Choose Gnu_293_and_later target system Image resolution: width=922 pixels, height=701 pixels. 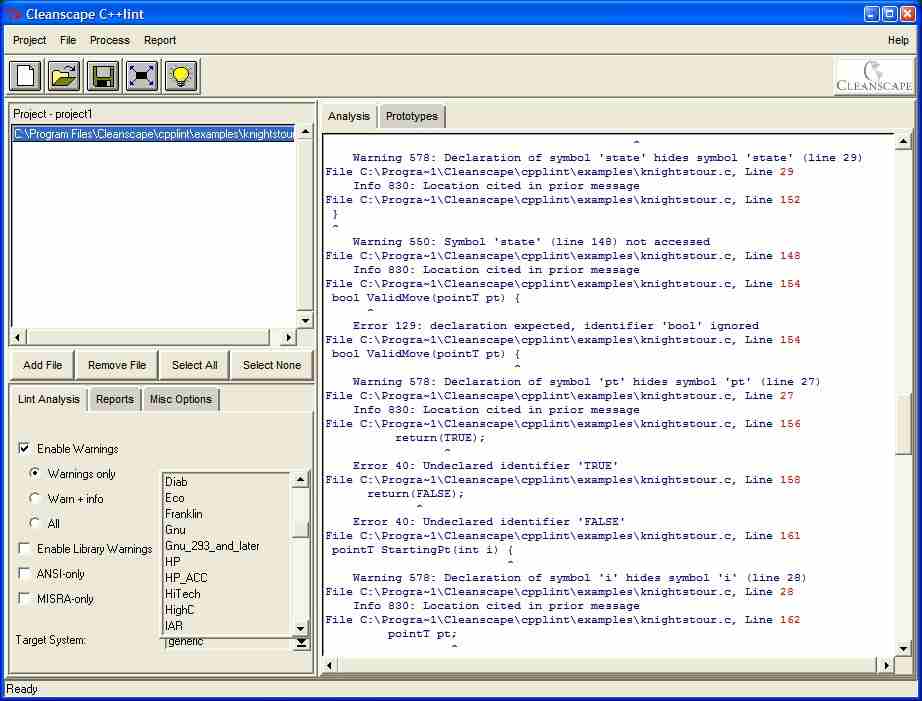tap(226, 546)
